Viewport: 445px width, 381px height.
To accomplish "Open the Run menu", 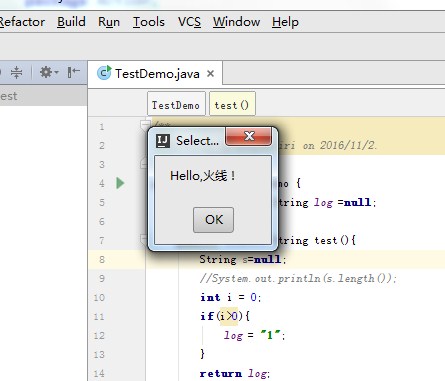I will (x=109, y=22).
